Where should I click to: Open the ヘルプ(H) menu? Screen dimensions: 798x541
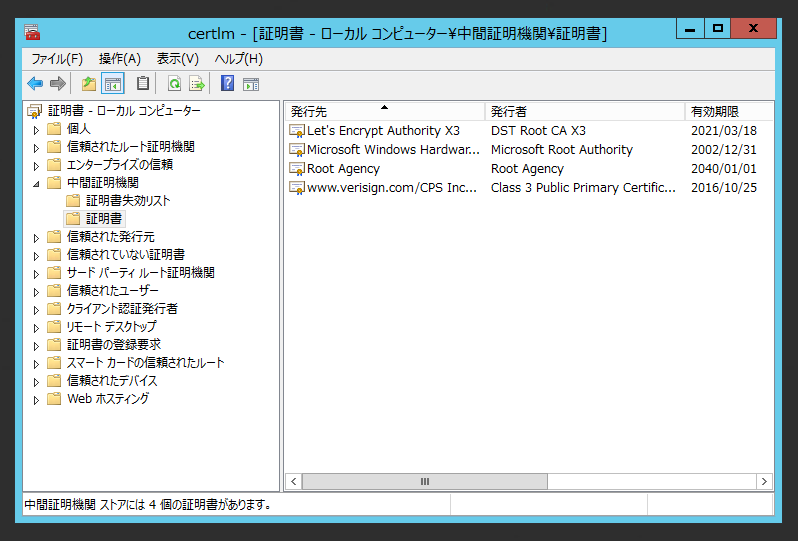(x=238, y=59)
